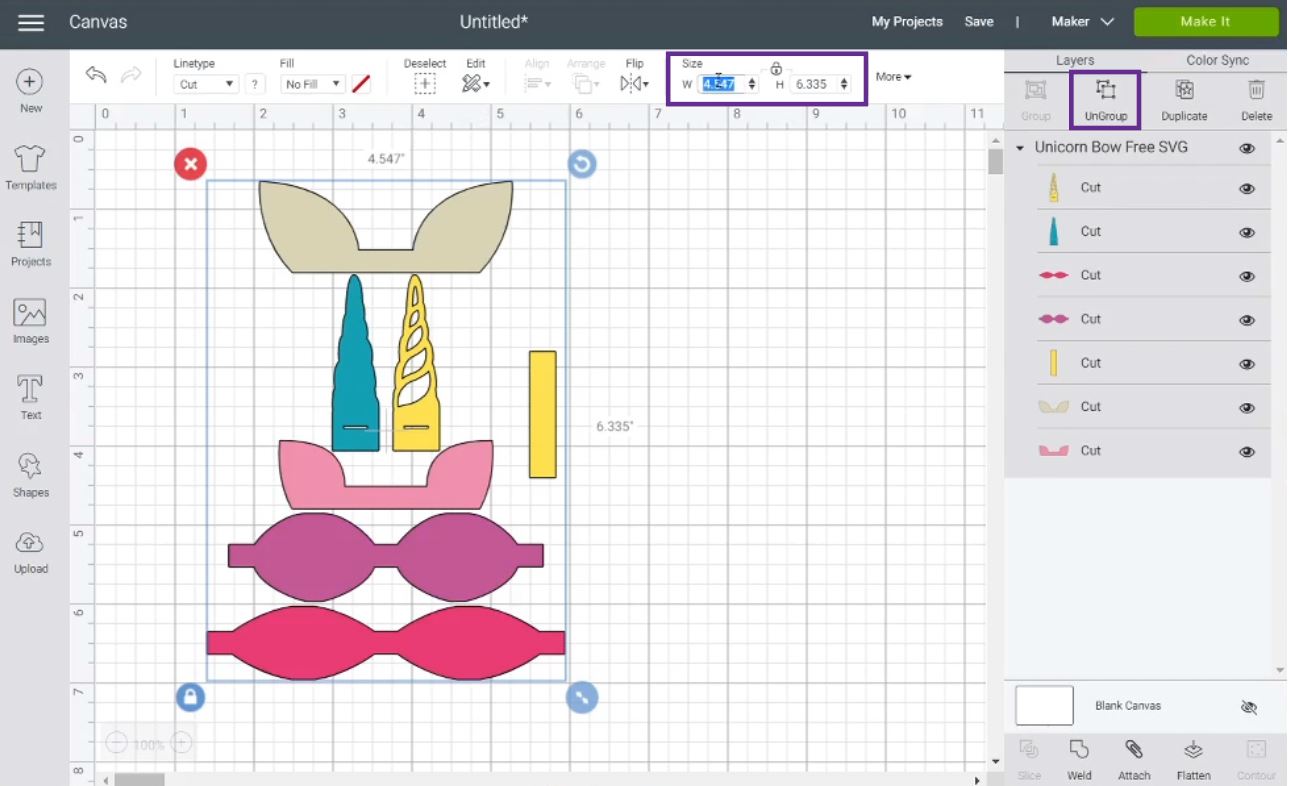Switch to the Color Sync tab

coord(1217,60)
